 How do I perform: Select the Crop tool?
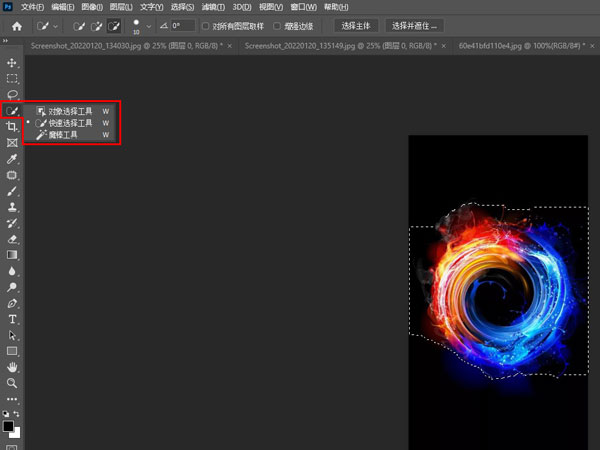click(x=12, y=127)
